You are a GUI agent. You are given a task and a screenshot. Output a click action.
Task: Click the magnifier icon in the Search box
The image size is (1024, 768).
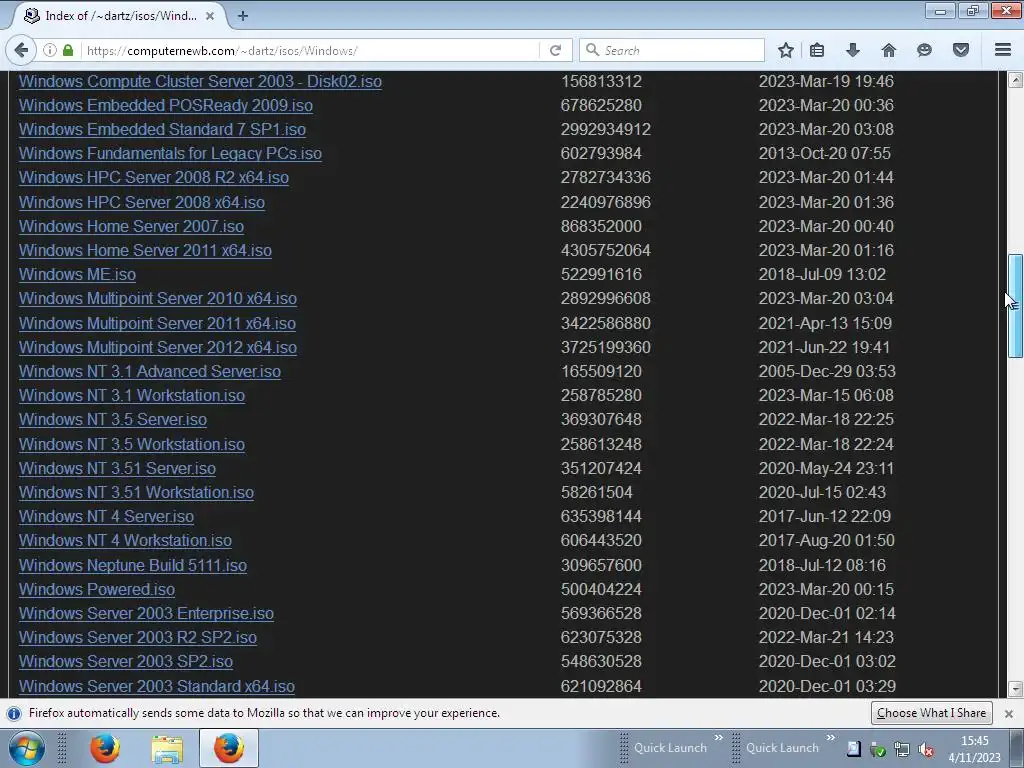592,50
